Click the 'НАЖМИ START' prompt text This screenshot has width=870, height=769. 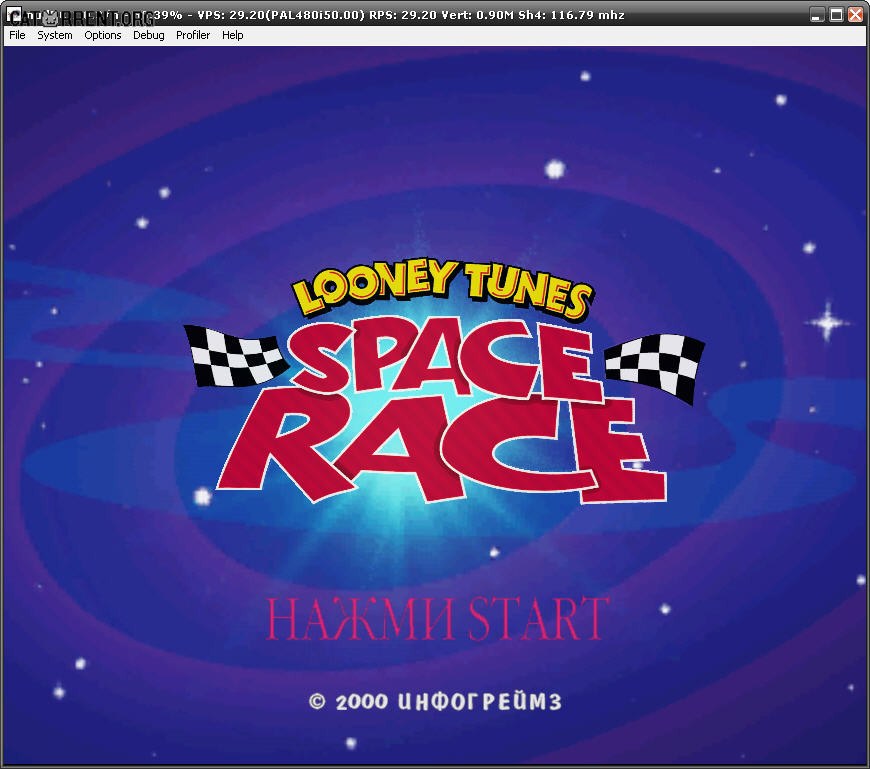(438, 618)
